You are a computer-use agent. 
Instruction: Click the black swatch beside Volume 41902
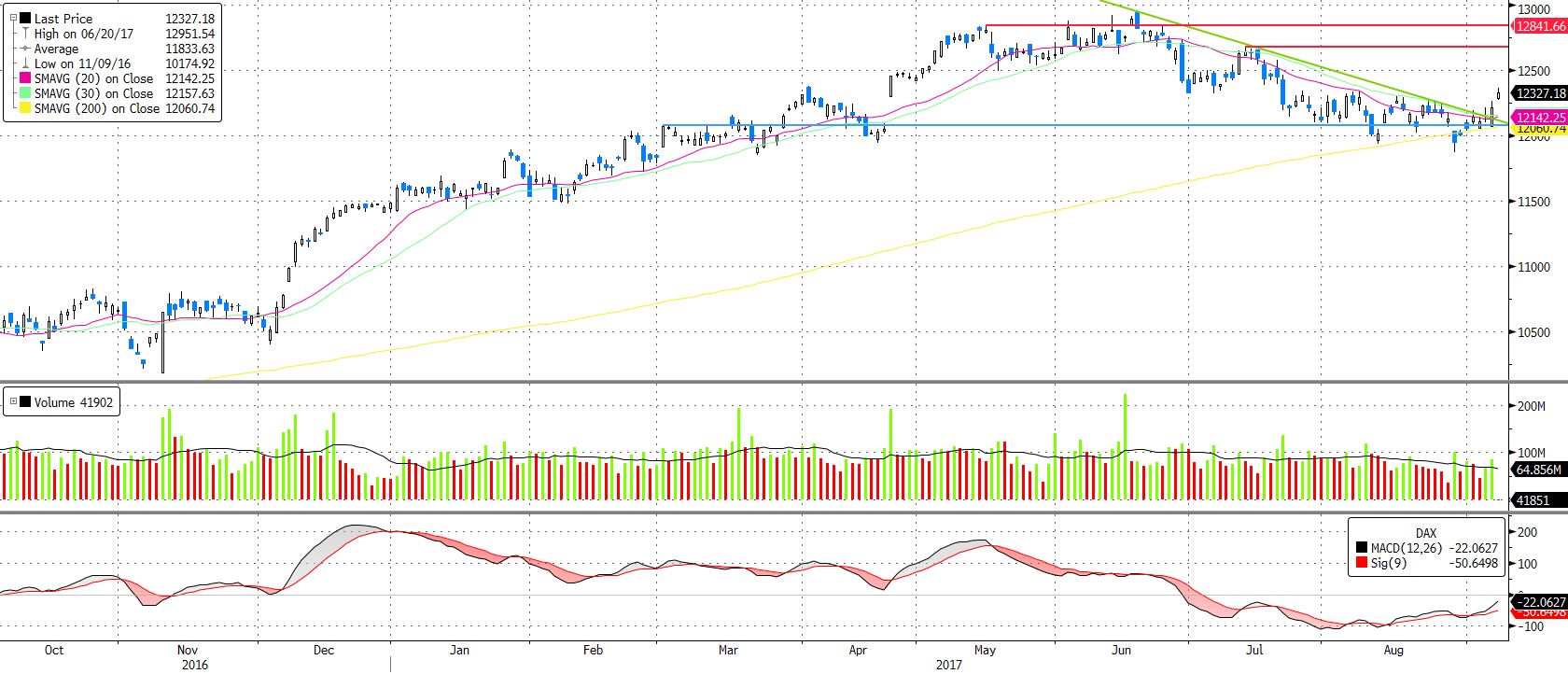pyautogui.click(x=25, y=402)
